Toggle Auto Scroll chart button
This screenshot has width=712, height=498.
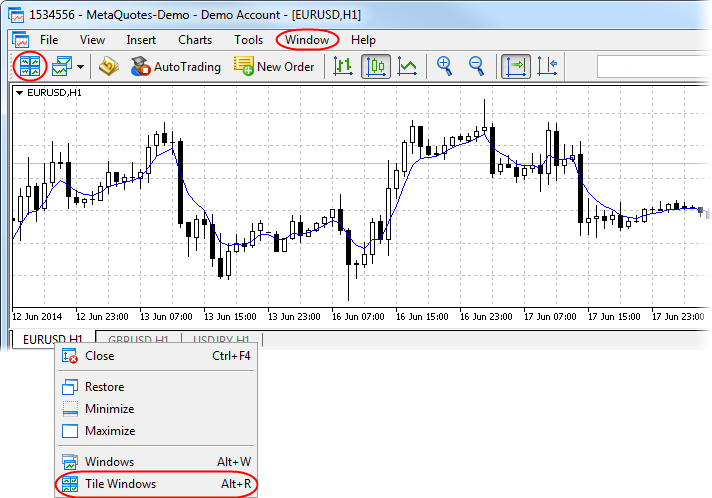point(516,66)
